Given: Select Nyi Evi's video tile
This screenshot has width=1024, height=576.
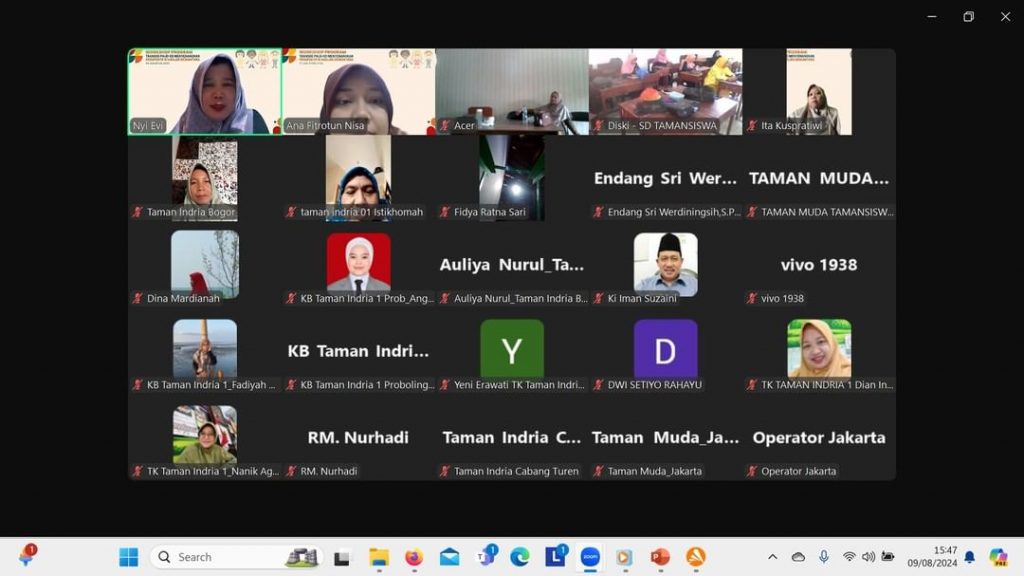Looking at the screenshot, I should click(x=204, y=92).
